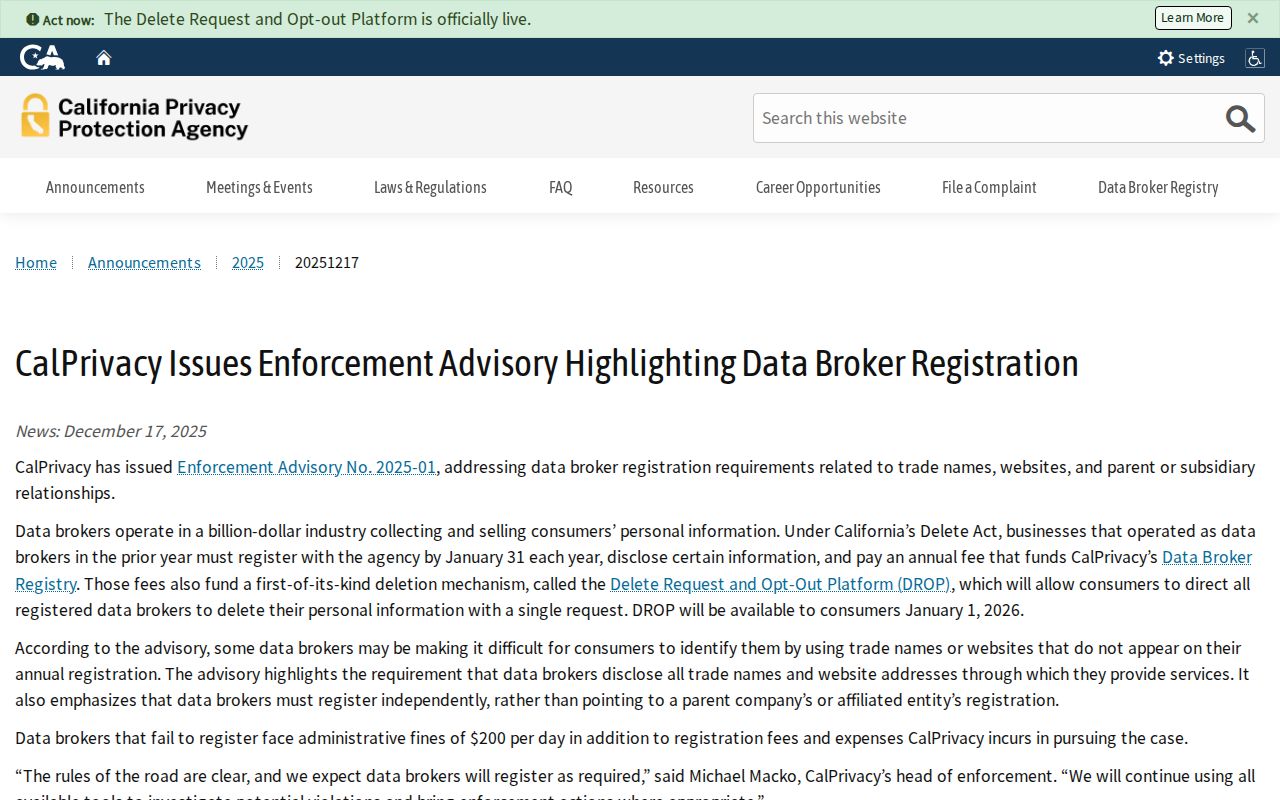The image size is (1280, 800).
Task: Click the News: December 17, 2025 dateline
Action: click(111, 431)
